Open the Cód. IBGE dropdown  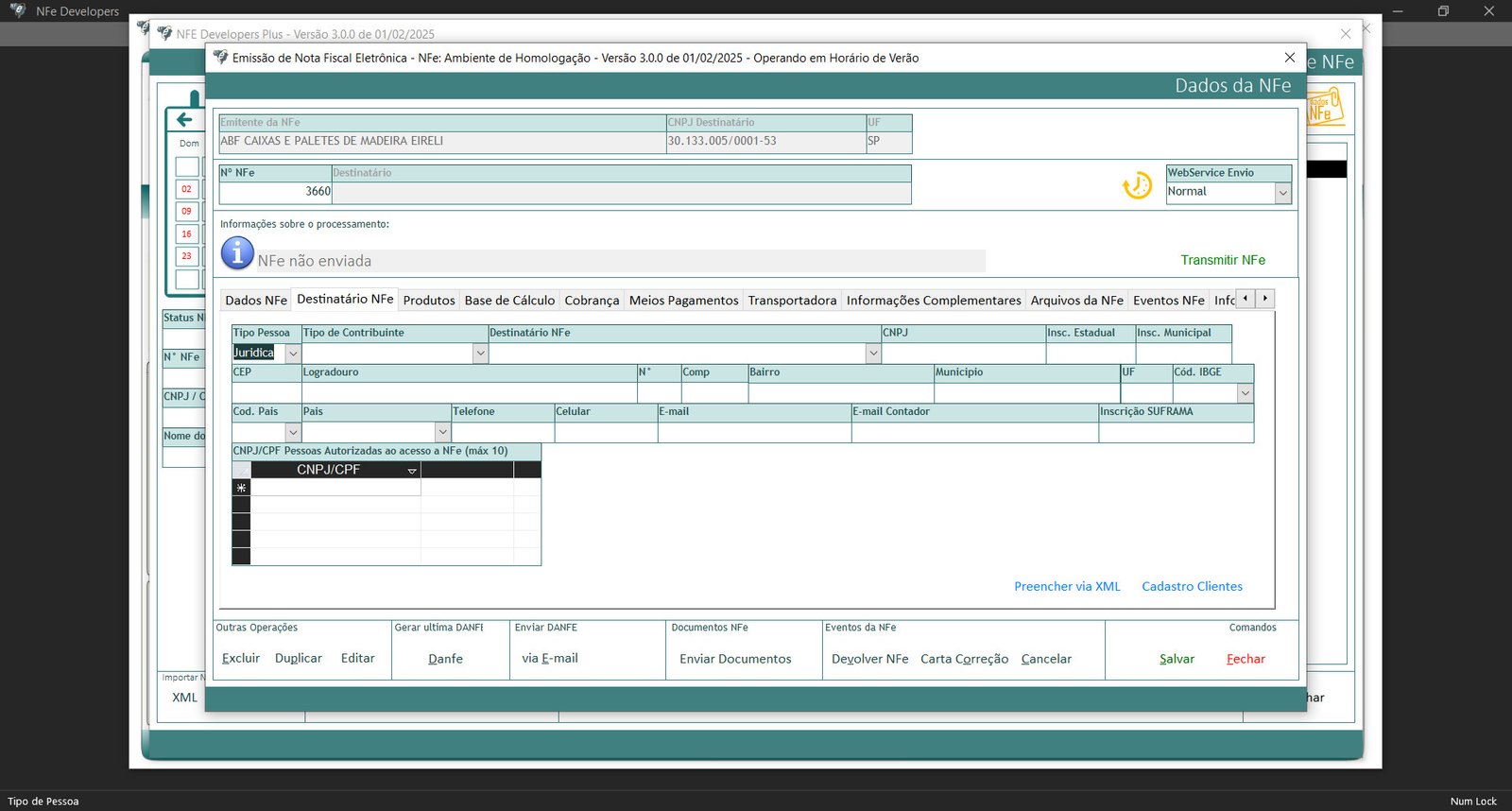click(x=1245, y=393)
